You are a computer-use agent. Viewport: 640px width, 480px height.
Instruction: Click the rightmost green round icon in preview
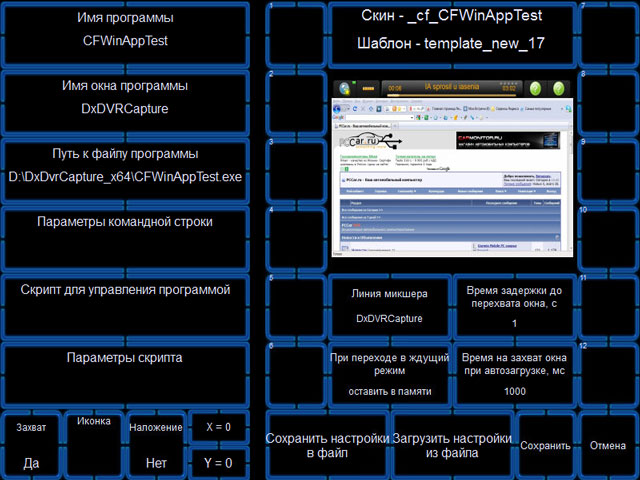(559, 88)
